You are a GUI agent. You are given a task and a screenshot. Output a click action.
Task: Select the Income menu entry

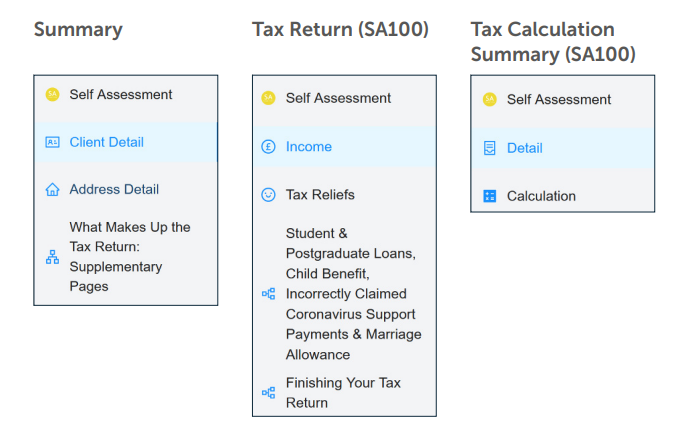pyautogui.click(x=344, y=147)
